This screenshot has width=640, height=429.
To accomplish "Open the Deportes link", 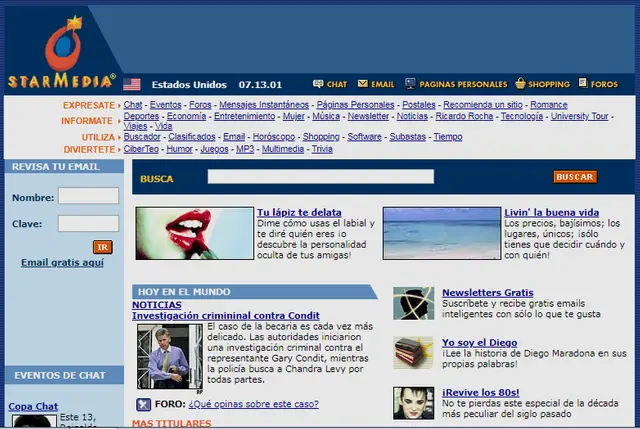I will (141, 116).
